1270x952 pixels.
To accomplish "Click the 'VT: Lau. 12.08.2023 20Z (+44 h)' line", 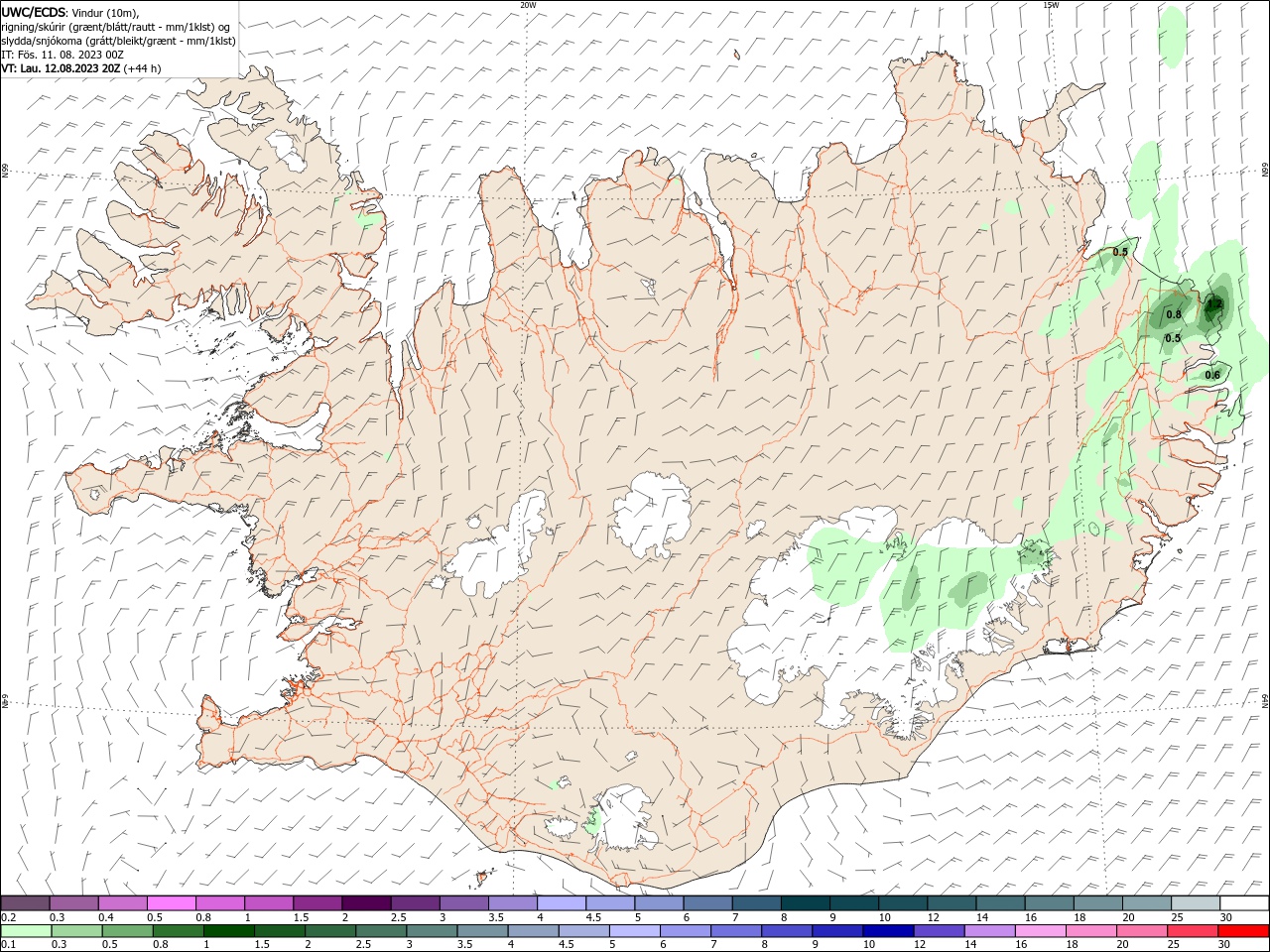I will click(x=81, y=68).
